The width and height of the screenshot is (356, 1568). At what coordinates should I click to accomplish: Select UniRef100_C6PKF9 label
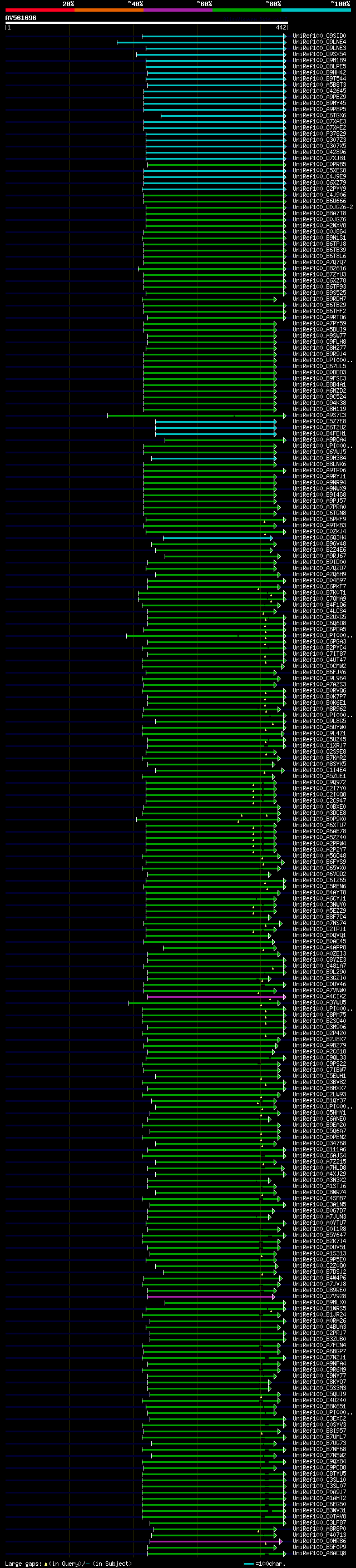(x=319, y=519)
